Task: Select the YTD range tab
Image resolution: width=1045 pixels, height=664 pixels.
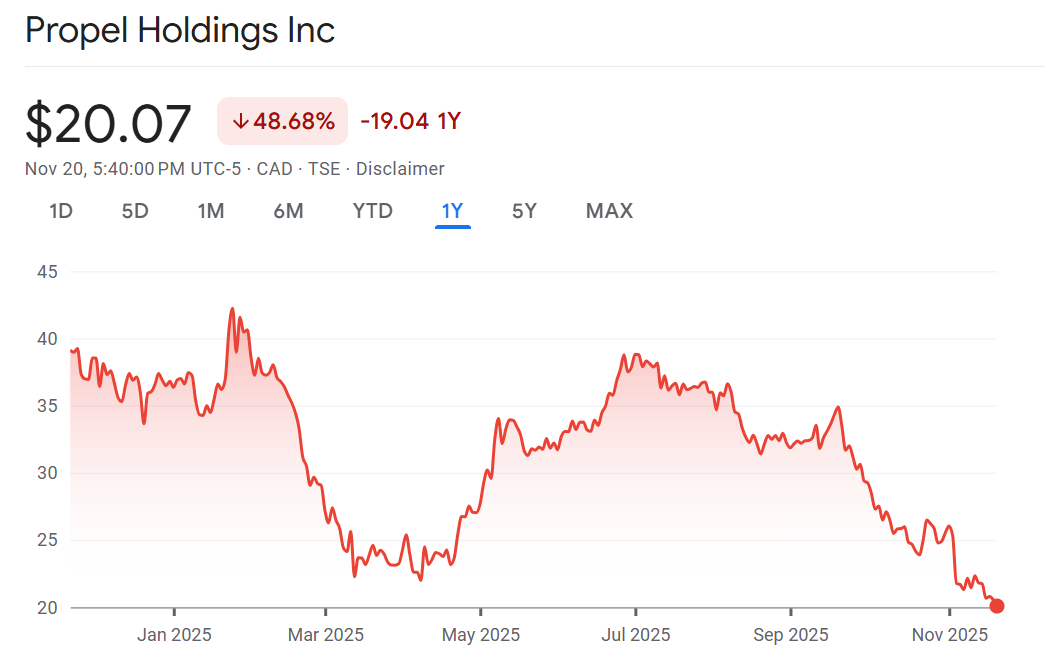Action: click(x=372, y=211)
